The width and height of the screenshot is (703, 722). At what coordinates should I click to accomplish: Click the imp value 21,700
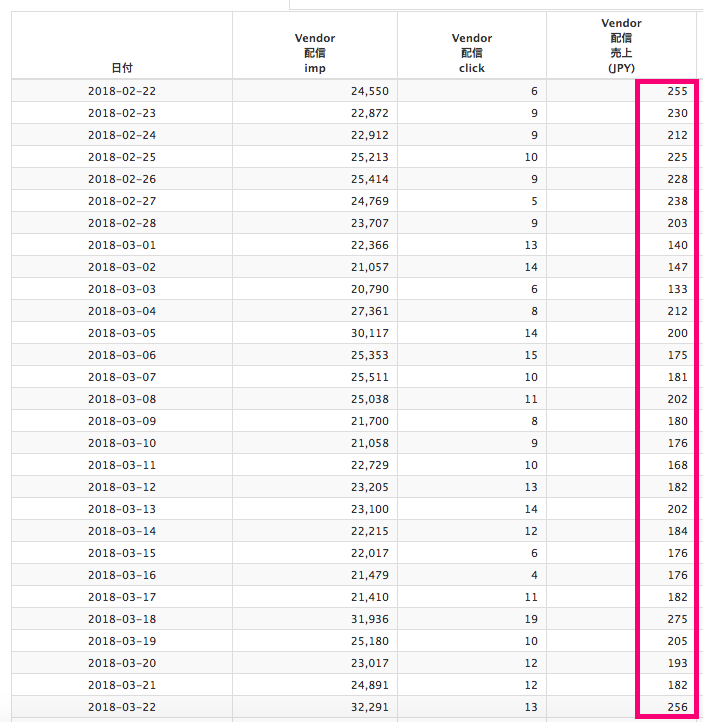pos(370,421)
